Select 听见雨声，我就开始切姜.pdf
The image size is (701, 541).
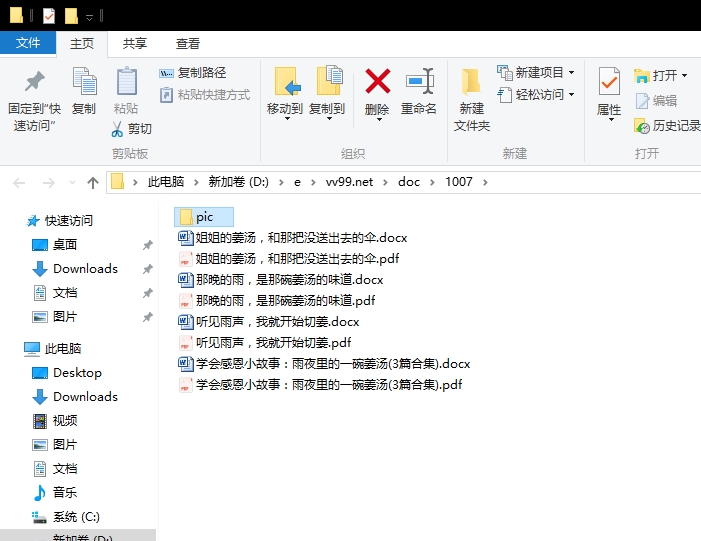(265, 343)
